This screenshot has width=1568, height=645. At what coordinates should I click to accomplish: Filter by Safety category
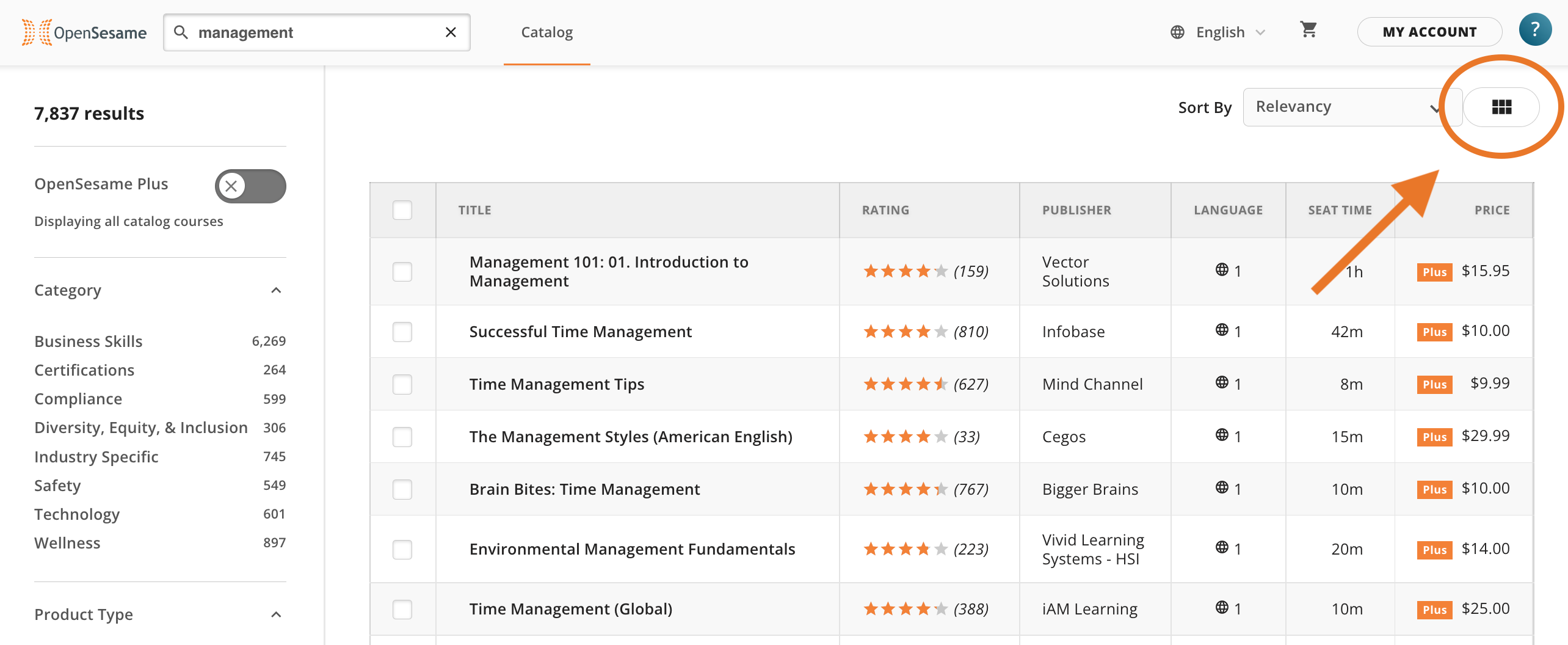pos(57,486)
